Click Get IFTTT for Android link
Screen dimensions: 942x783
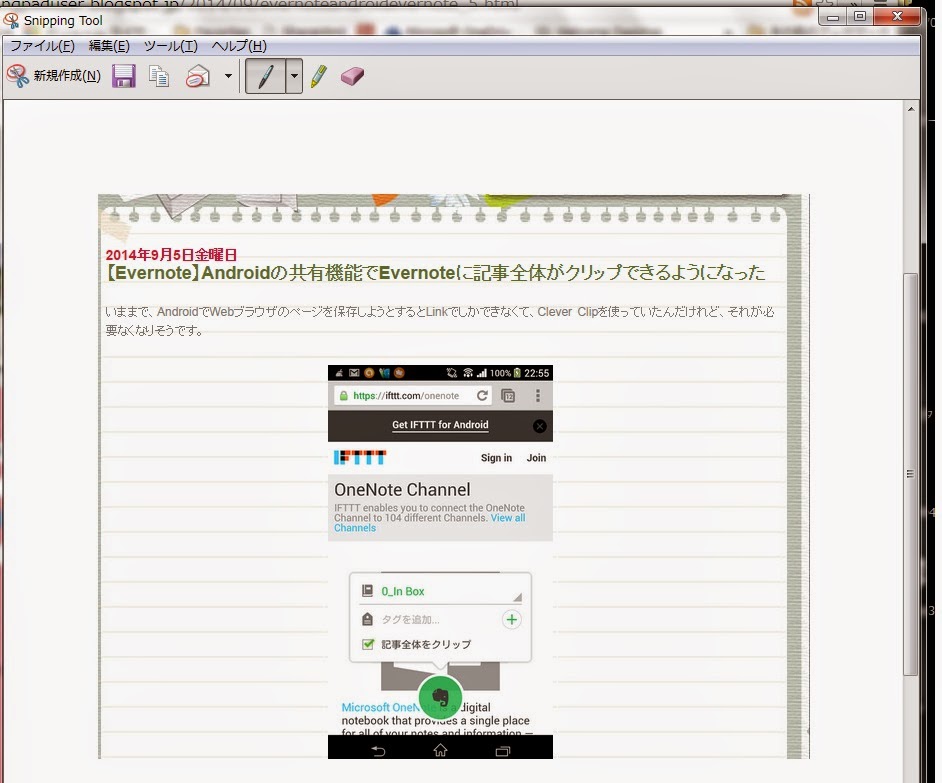(440, 425)
